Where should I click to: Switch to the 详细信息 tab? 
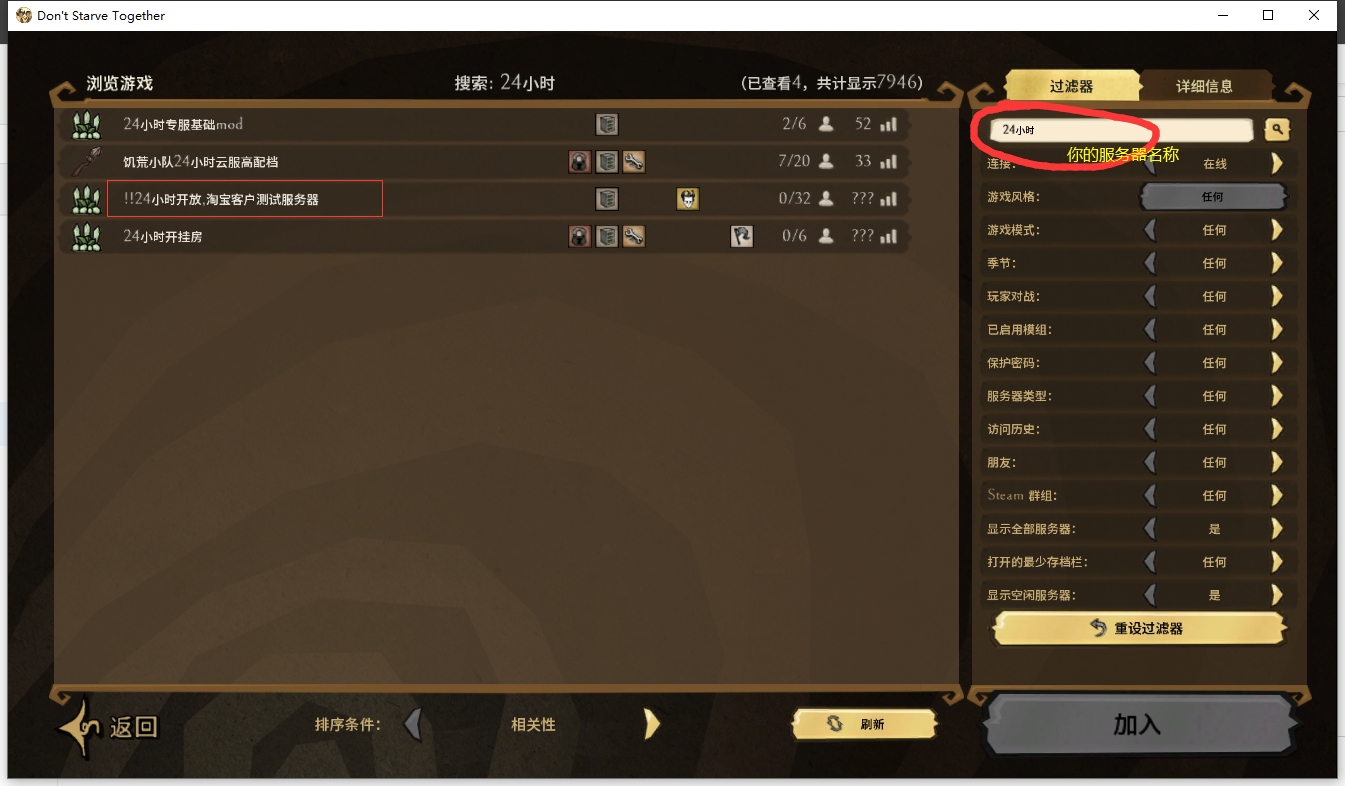1205,86
